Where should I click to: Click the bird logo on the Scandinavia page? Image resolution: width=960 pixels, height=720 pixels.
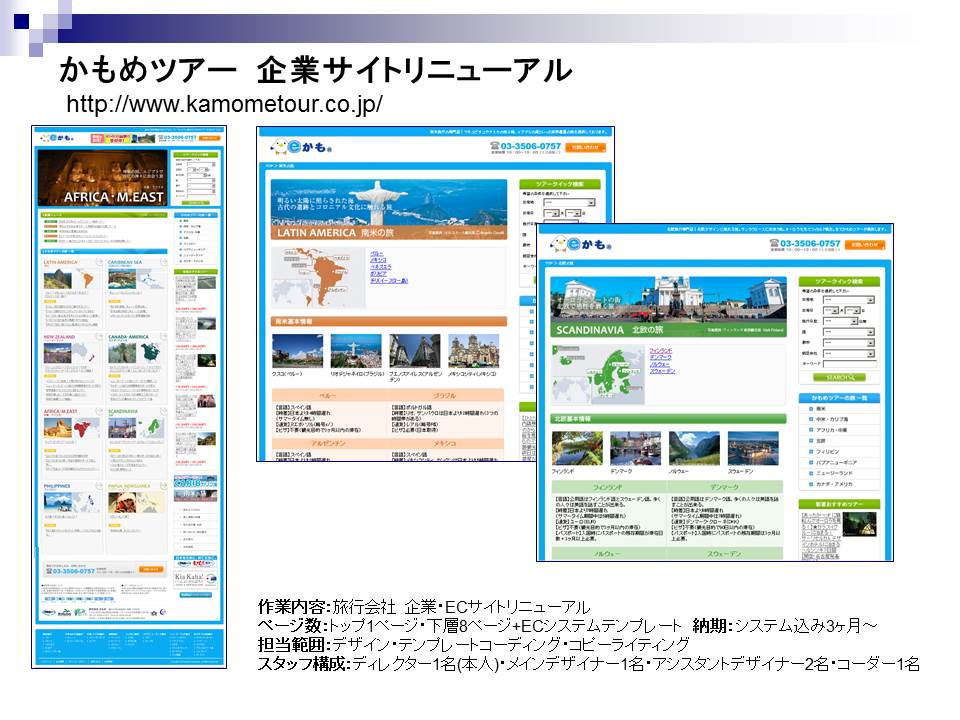pos(561,244)
